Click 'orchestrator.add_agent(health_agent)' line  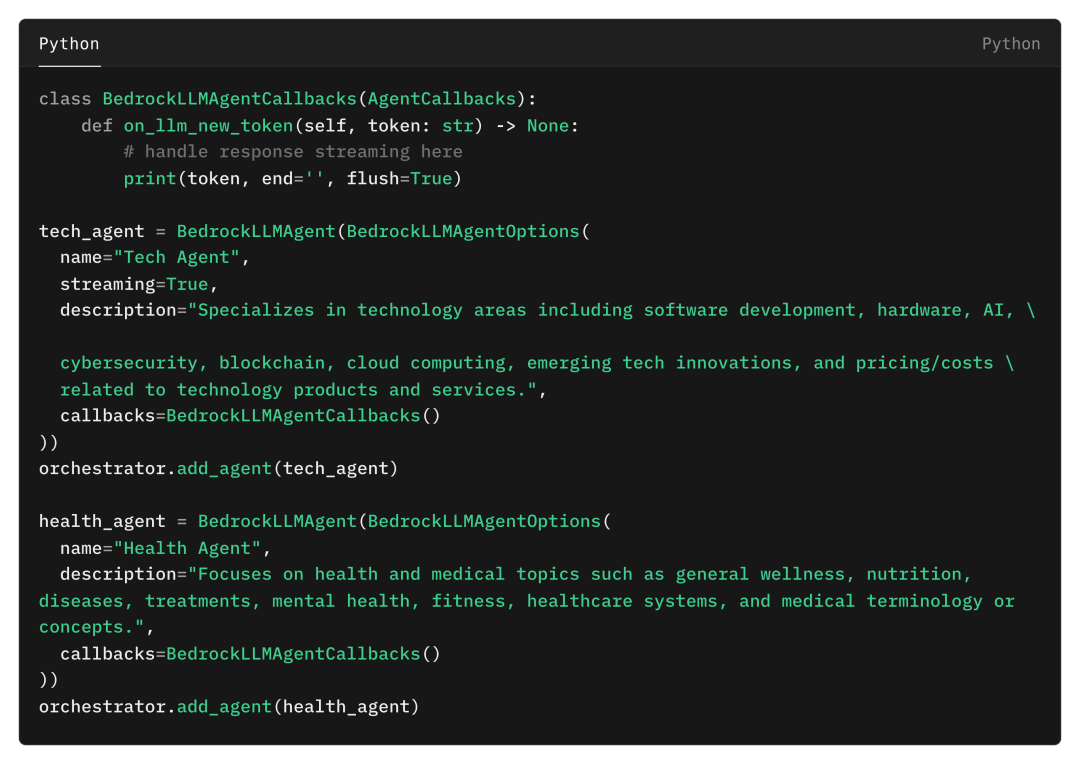pos(229,707)
